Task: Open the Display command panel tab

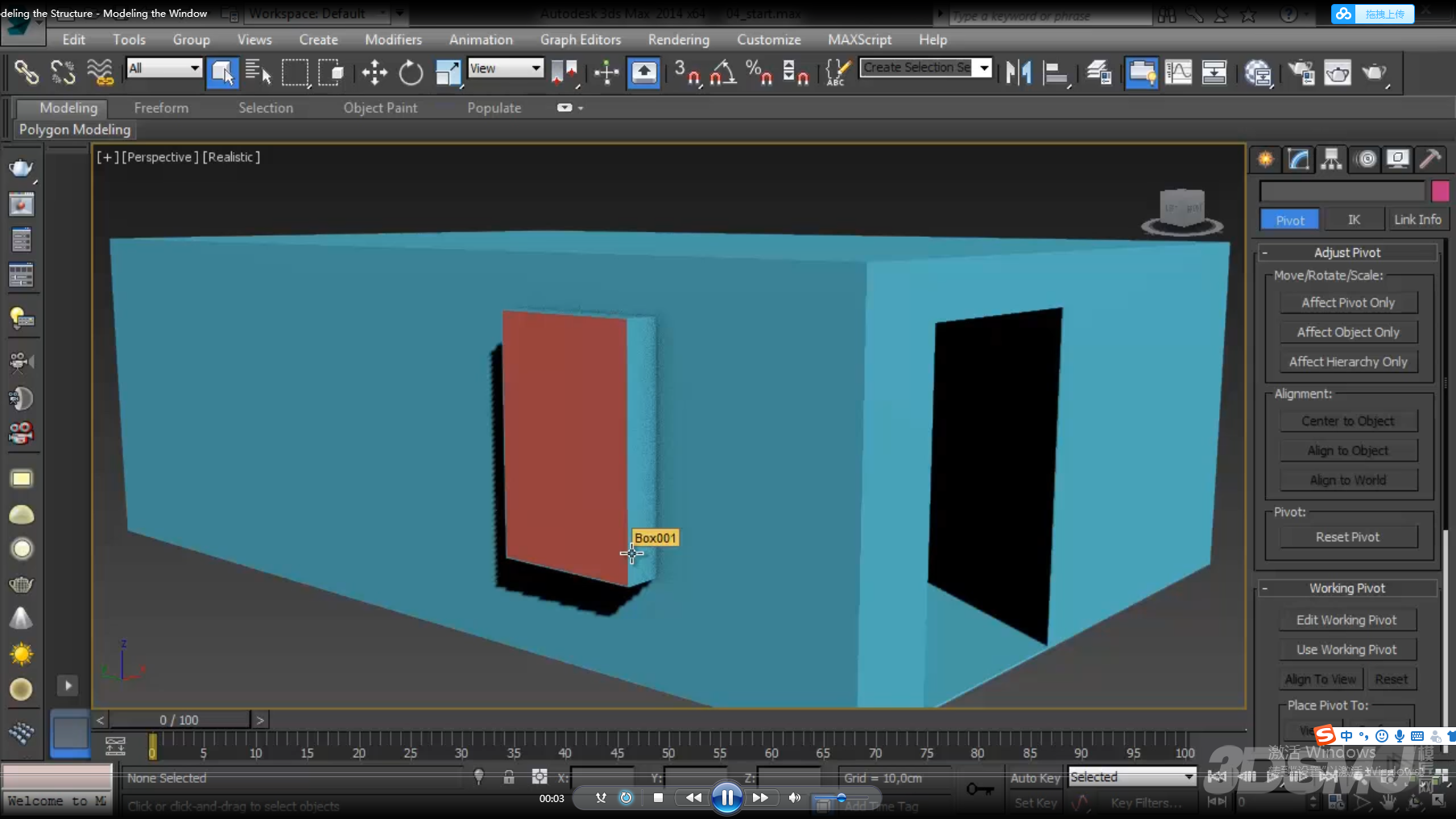Action: [1398, 159]
